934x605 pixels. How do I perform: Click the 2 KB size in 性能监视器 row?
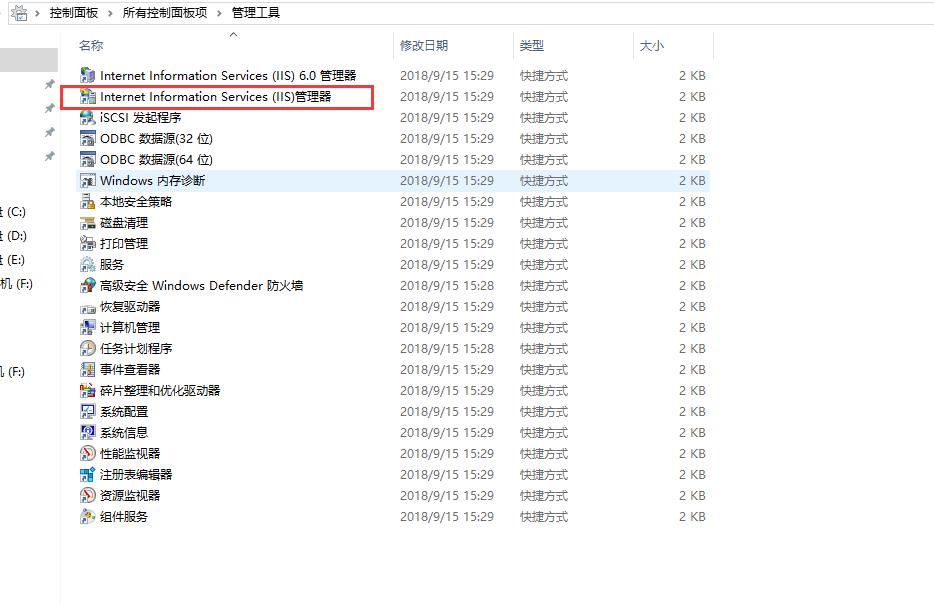pyautogui.click(x=692, y=453)
